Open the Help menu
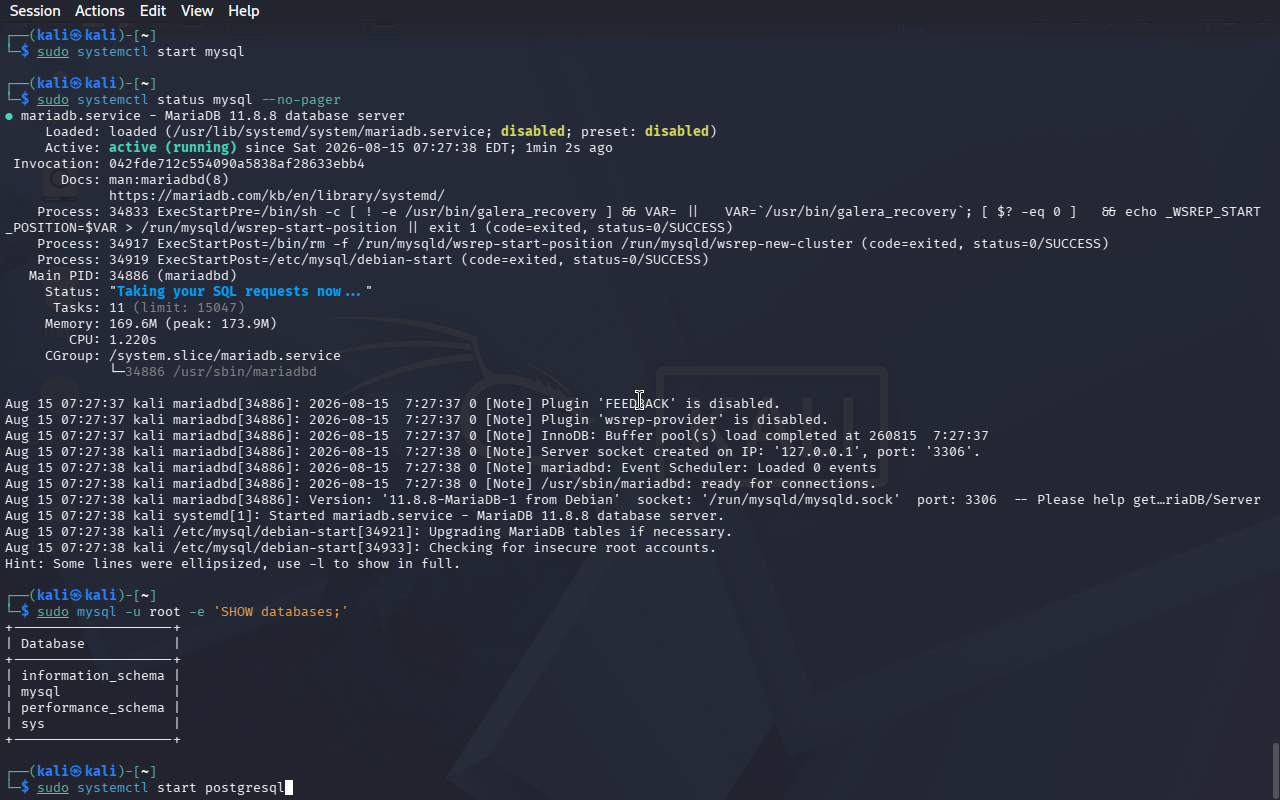The image size is (1280, 800). point(243,11)
